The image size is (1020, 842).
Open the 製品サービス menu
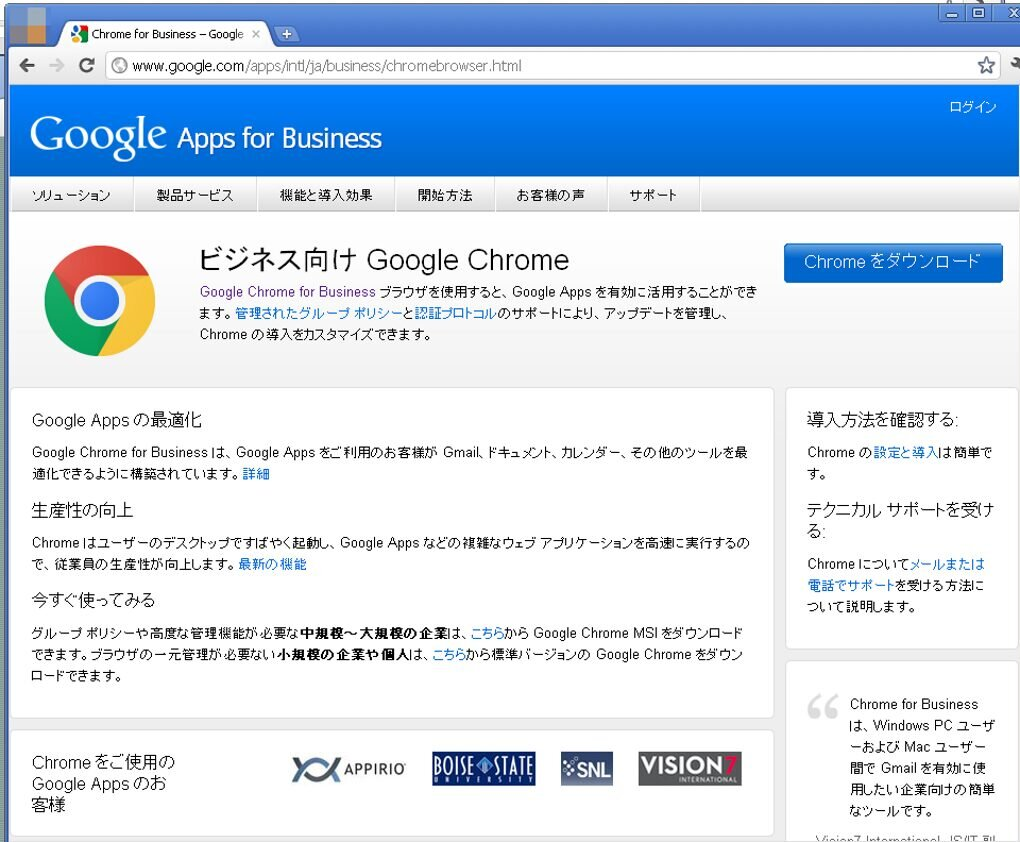click(196, 195)
